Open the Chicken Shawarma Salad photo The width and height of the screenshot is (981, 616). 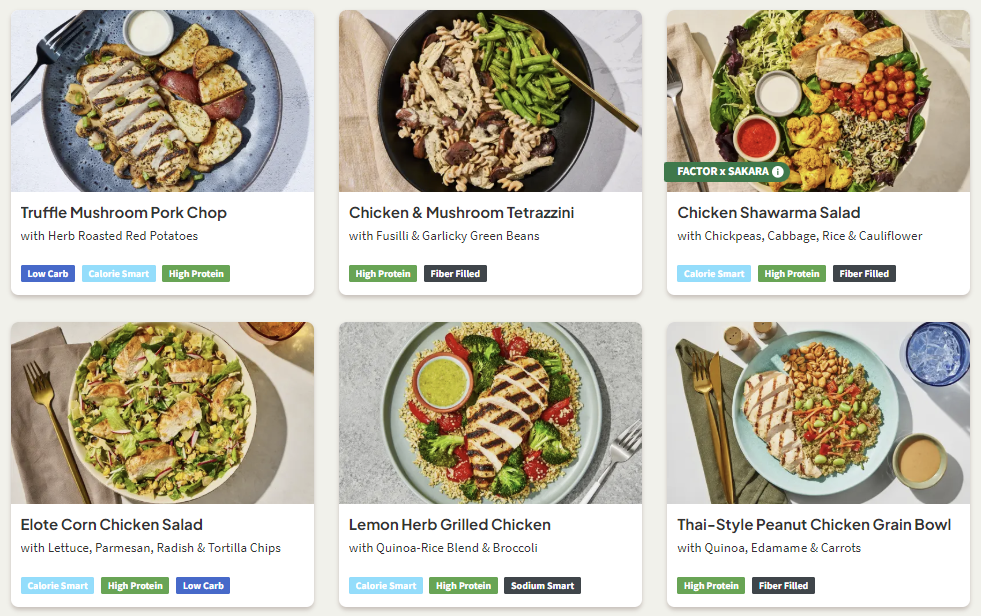tap(818, 90)
